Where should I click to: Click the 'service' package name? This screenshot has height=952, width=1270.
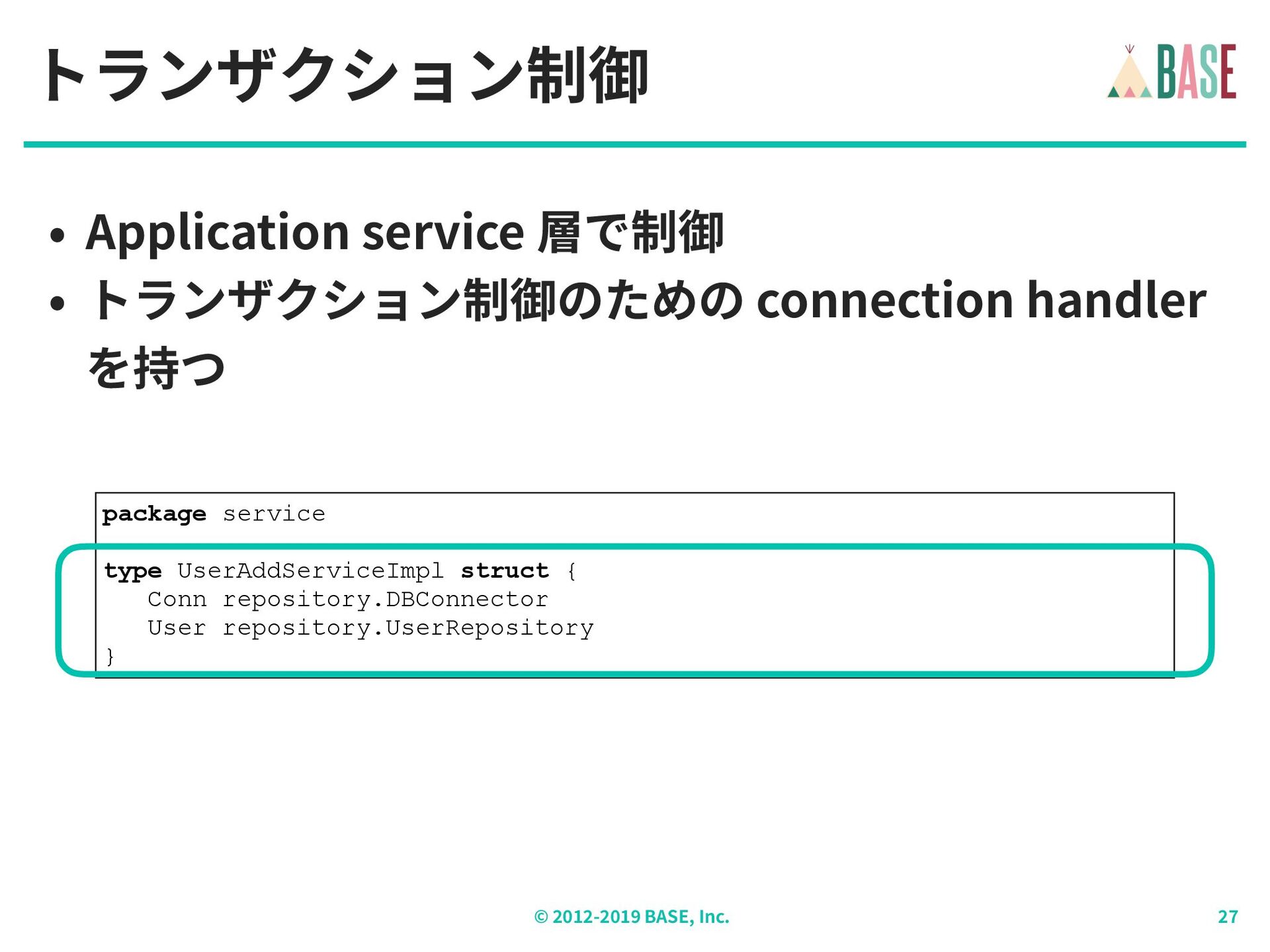(274, 514)
